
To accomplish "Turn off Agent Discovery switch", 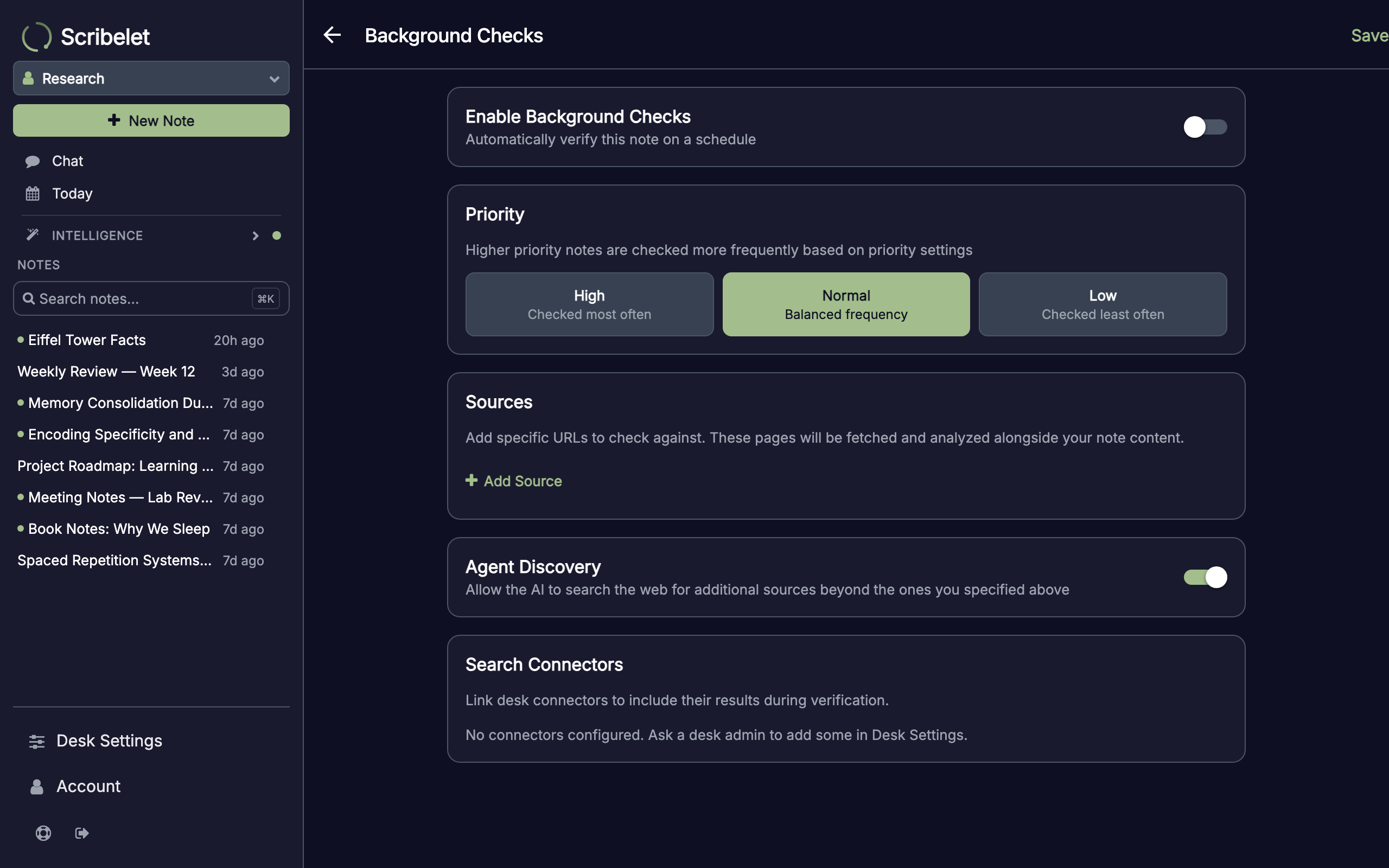I will point(1205,577).
